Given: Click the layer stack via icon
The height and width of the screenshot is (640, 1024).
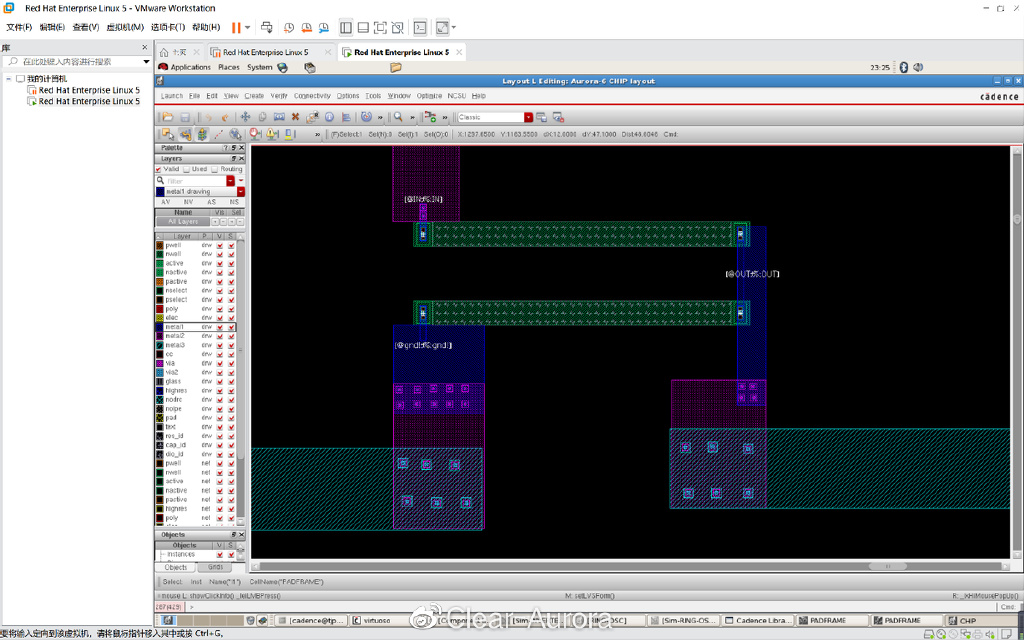Looking at the screenshot, I should pyautogui.click(x=202, y=134).
